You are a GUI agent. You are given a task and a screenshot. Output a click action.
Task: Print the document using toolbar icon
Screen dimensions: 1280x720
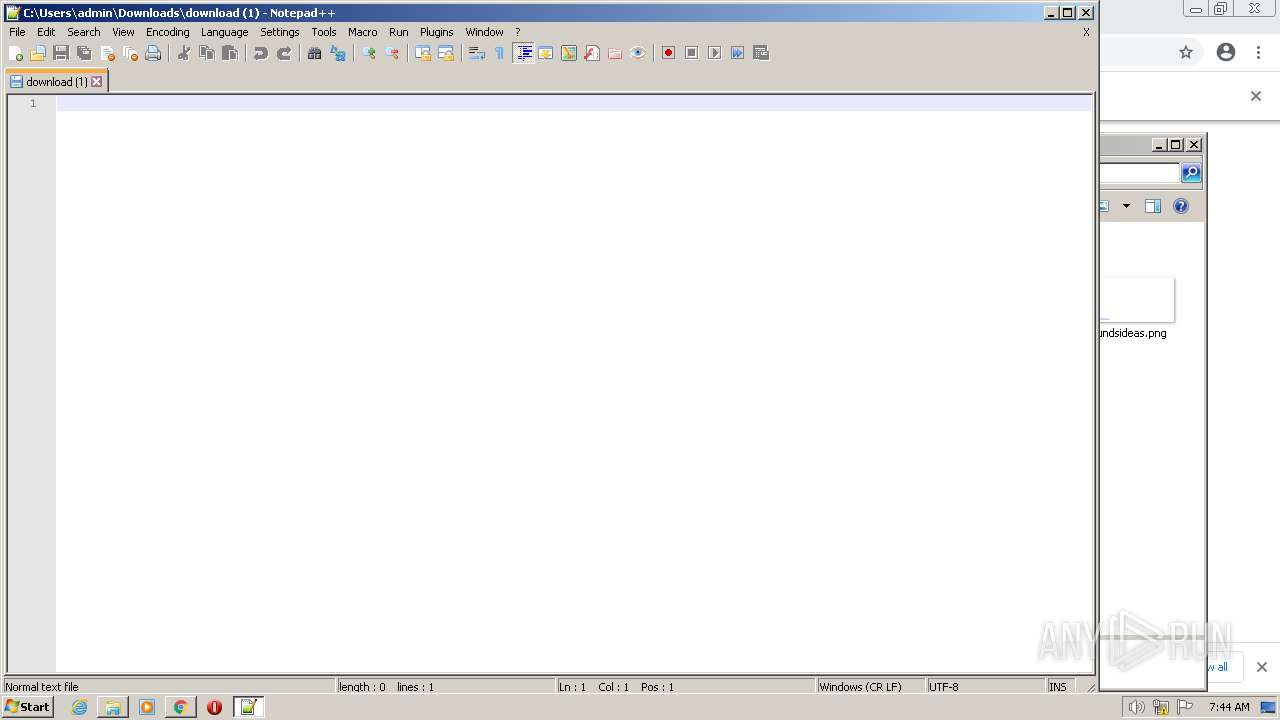pyautogui.click(x=153, y=53)
